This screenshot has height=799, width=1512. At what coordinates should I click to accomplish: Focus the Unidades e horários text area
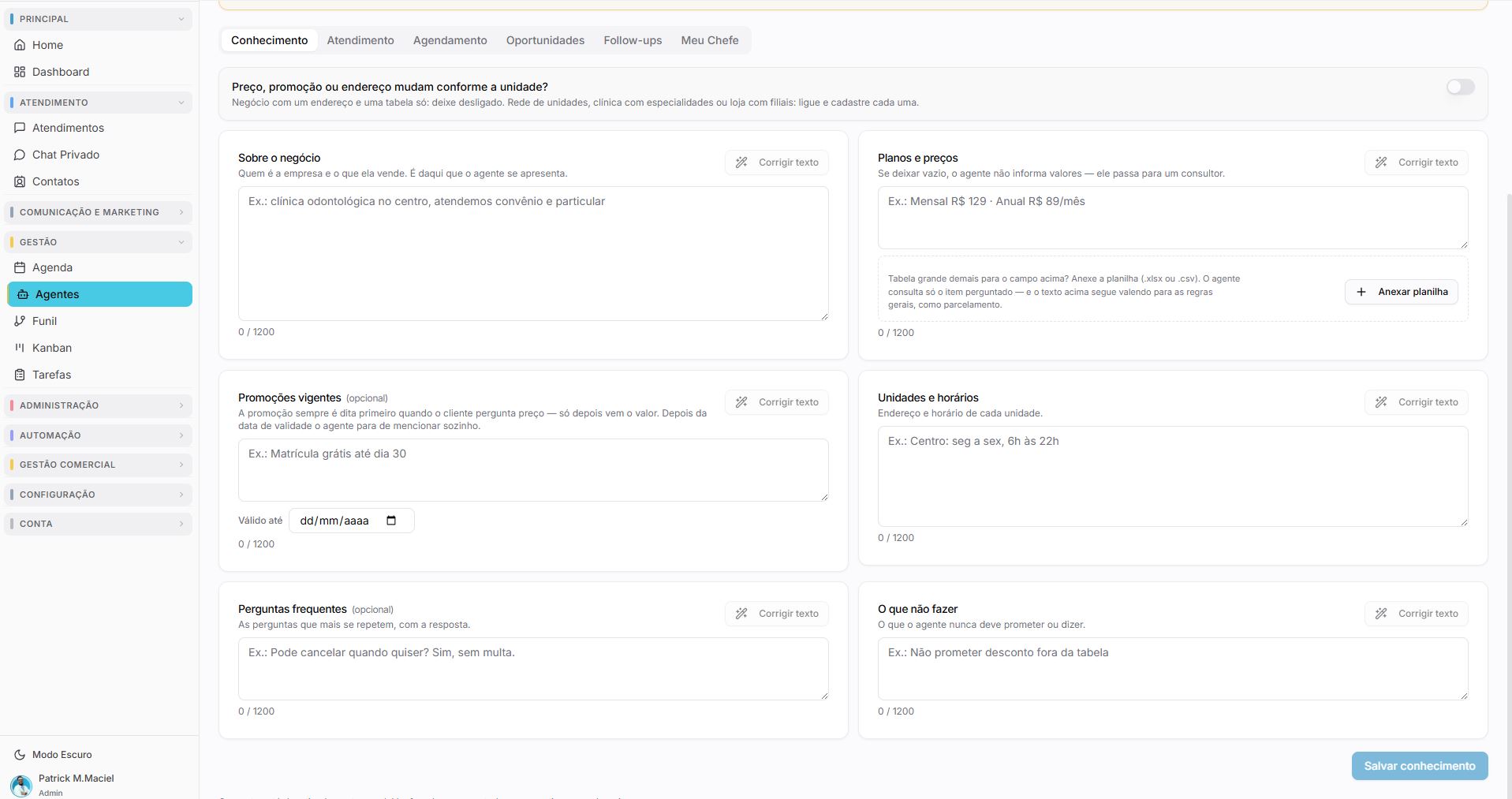pyautogui.click(x=1173, y=476)
